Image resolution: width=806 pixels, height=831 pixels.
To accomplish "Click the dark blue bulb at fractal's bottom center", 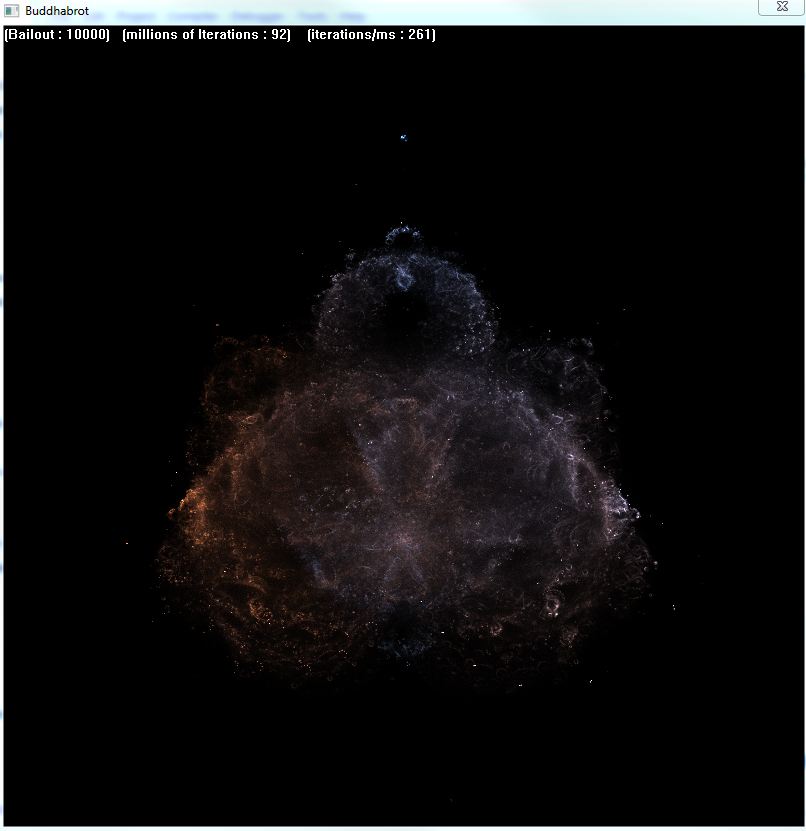I will 403,620.
